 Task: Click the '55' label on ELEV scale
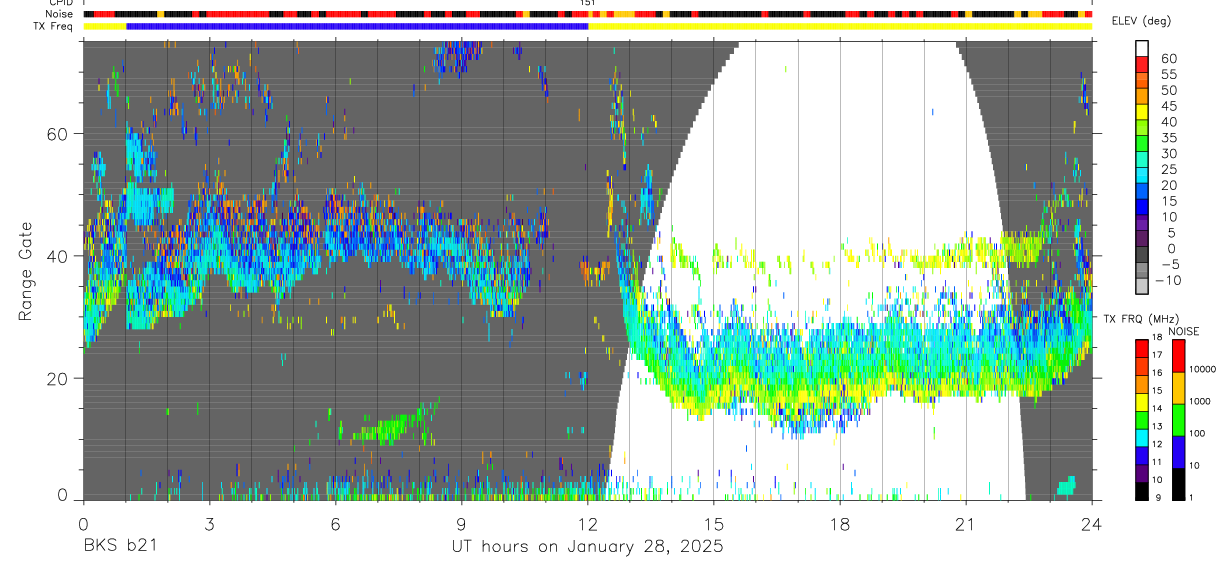[1168, 75]
